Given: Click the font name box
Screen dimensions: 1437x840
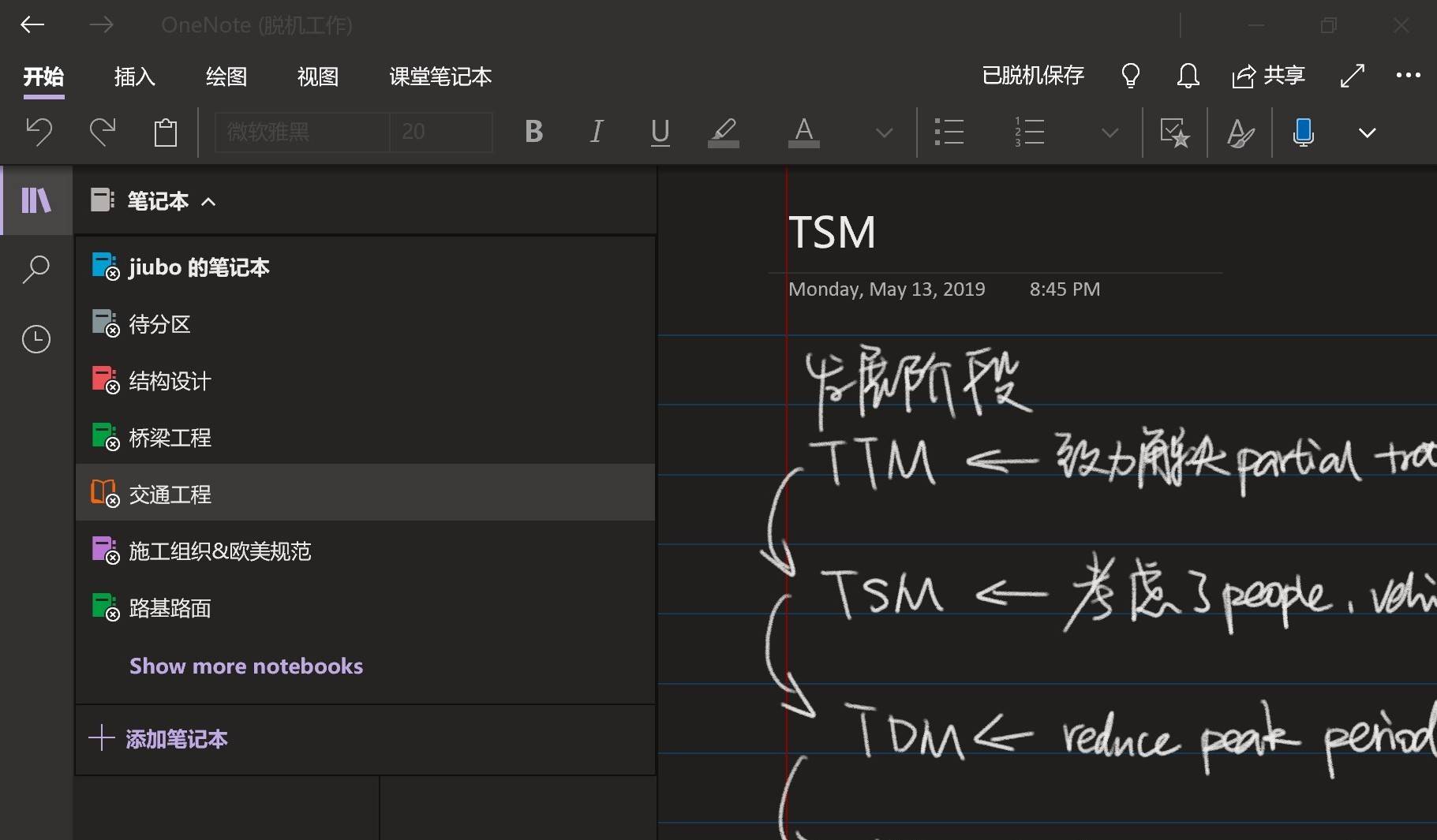Looking at the screenshot, I should [302, 132].
